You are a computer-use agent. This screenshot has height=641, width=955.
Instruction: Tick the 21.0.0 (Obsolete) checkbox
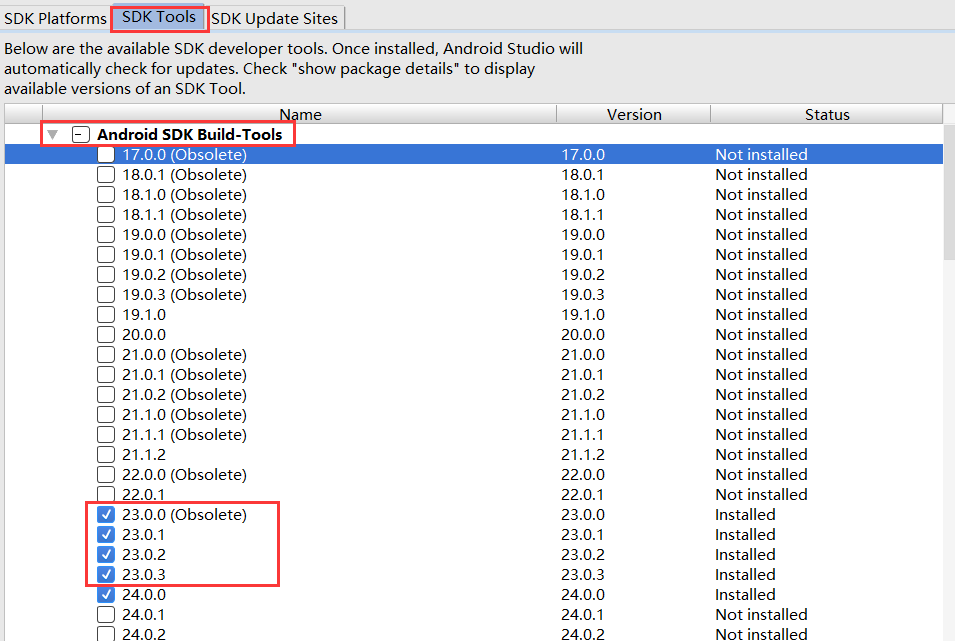(x=106, y=355)
